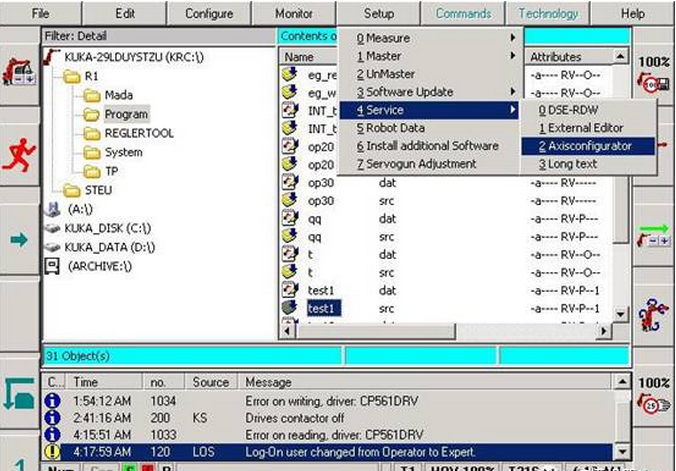Click message window scroll up arrow

(621, 382)
